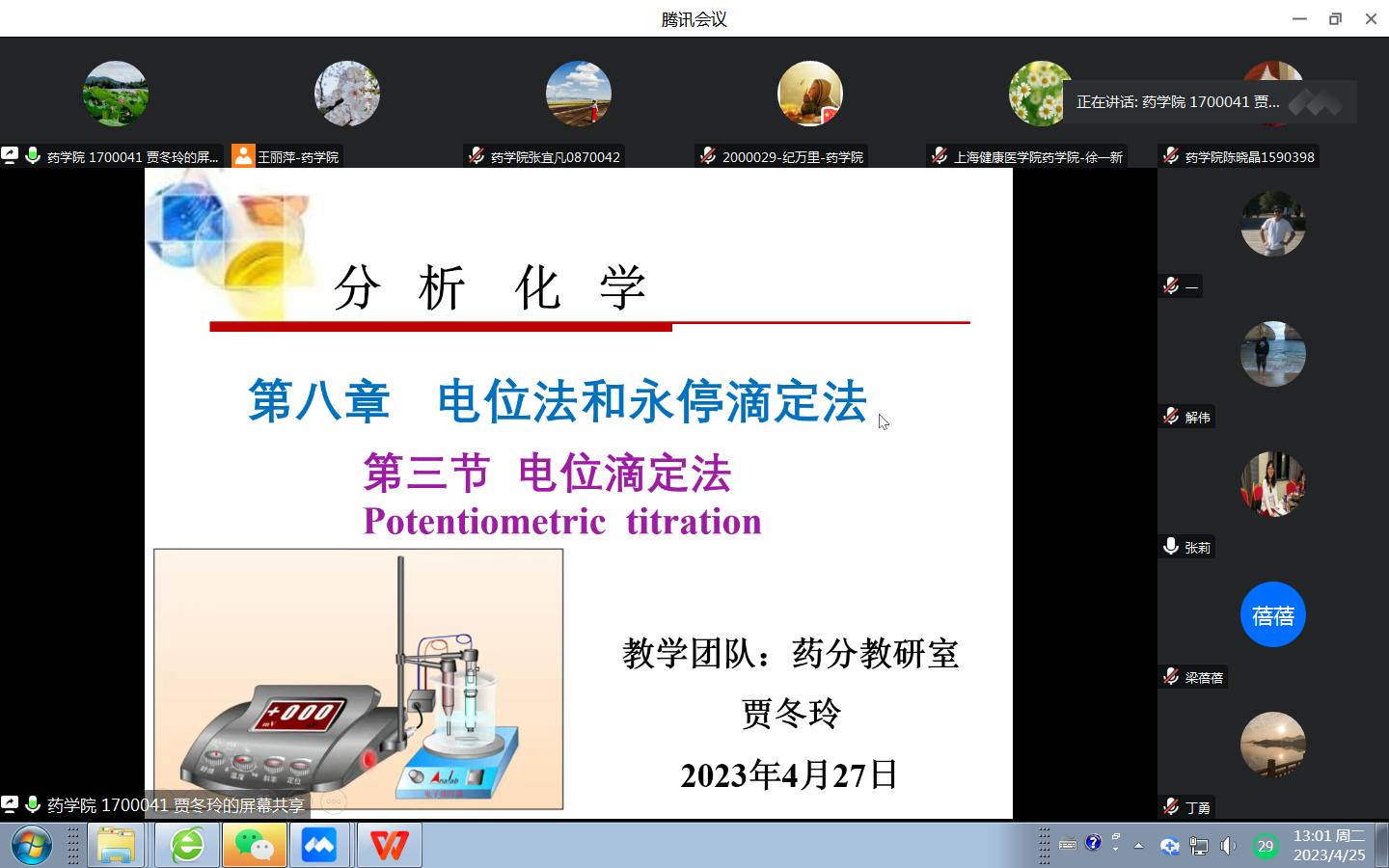Viewport: 1389px width, 868px height.
Task: Click the taskbar clock showing 13:01
Action: [1328, 845]
